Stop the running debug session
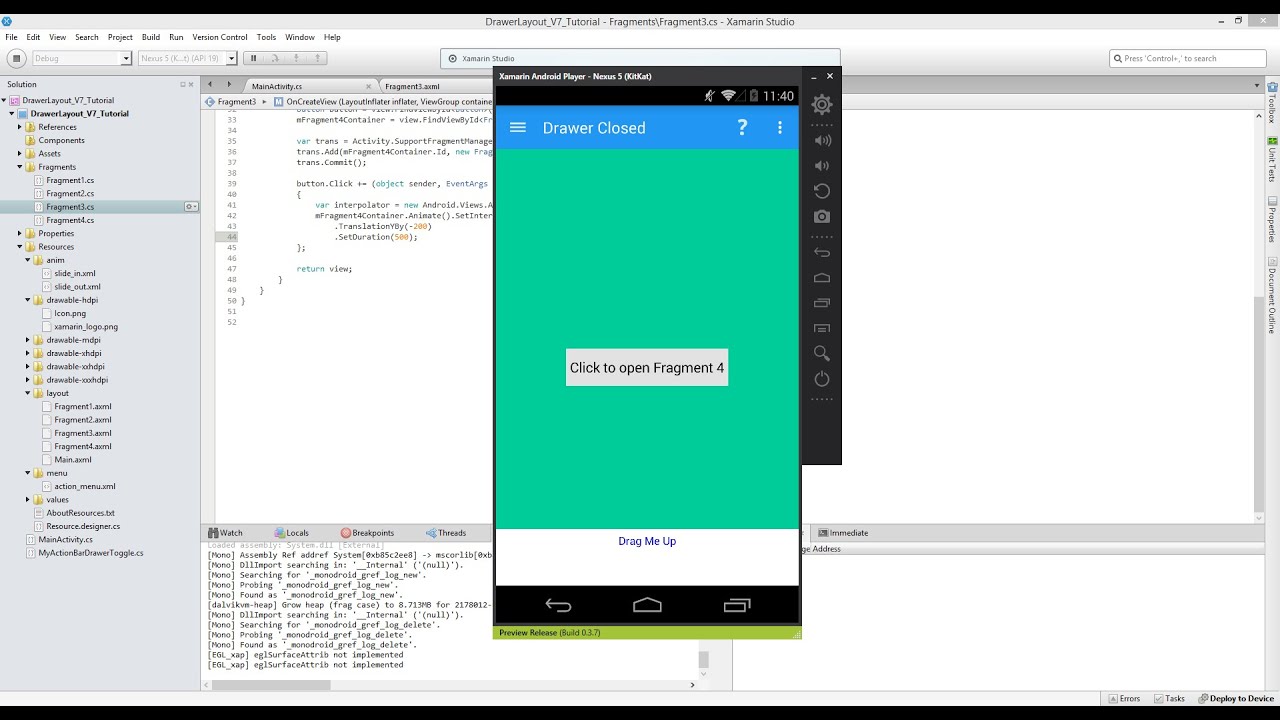 coord(16,59)
